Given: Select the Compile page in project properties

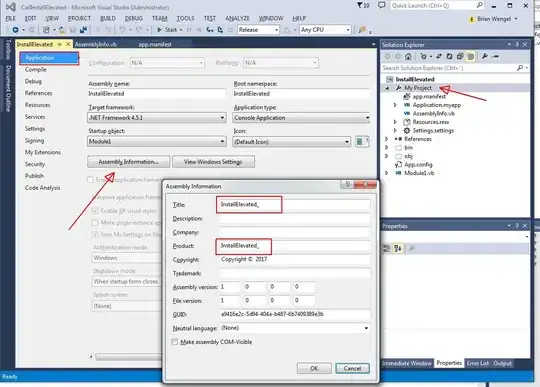Looking at the screenshot, I should [x=36, y=70].
